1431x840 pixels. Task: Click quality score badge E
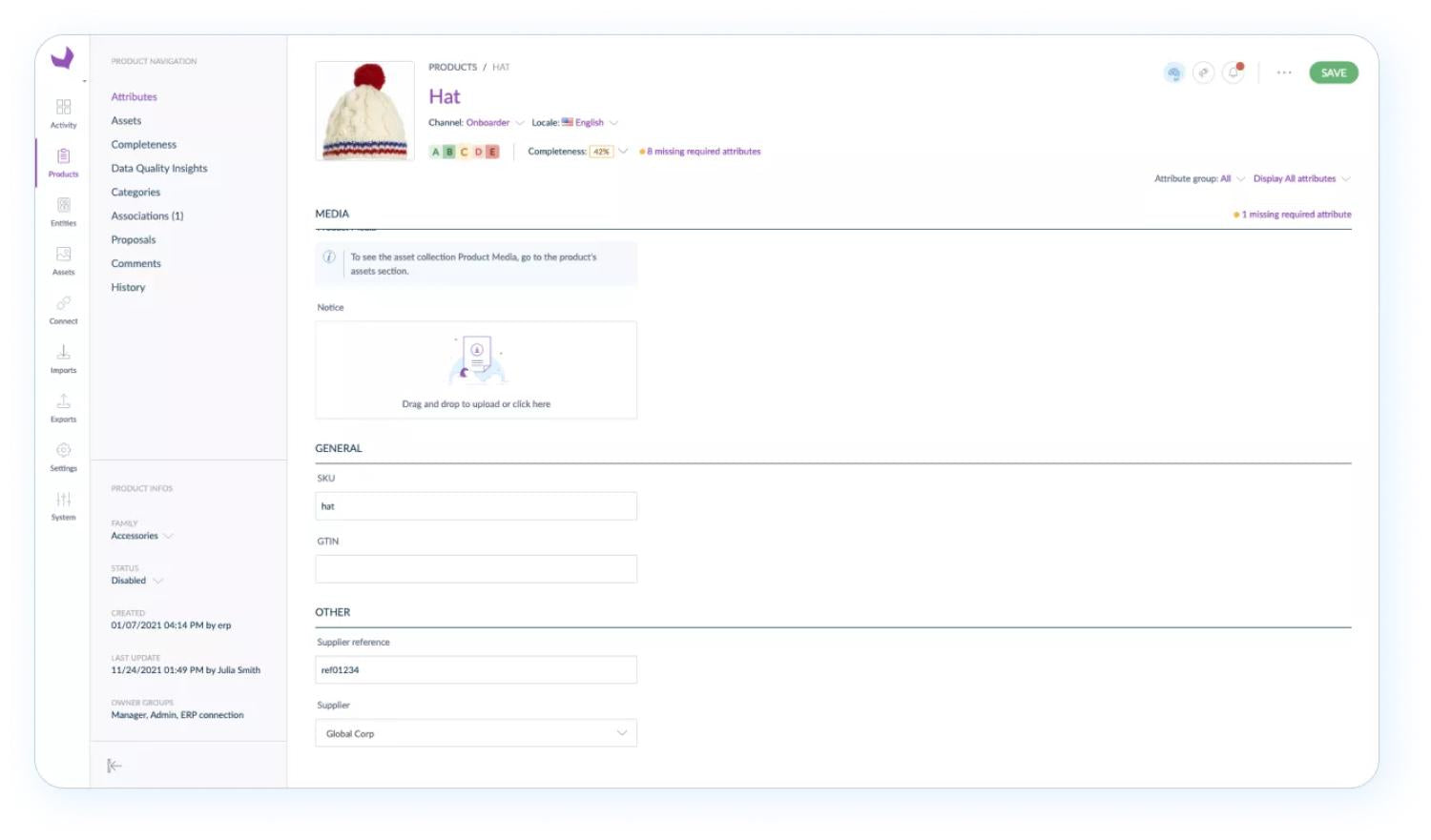[x=492, y=152]
